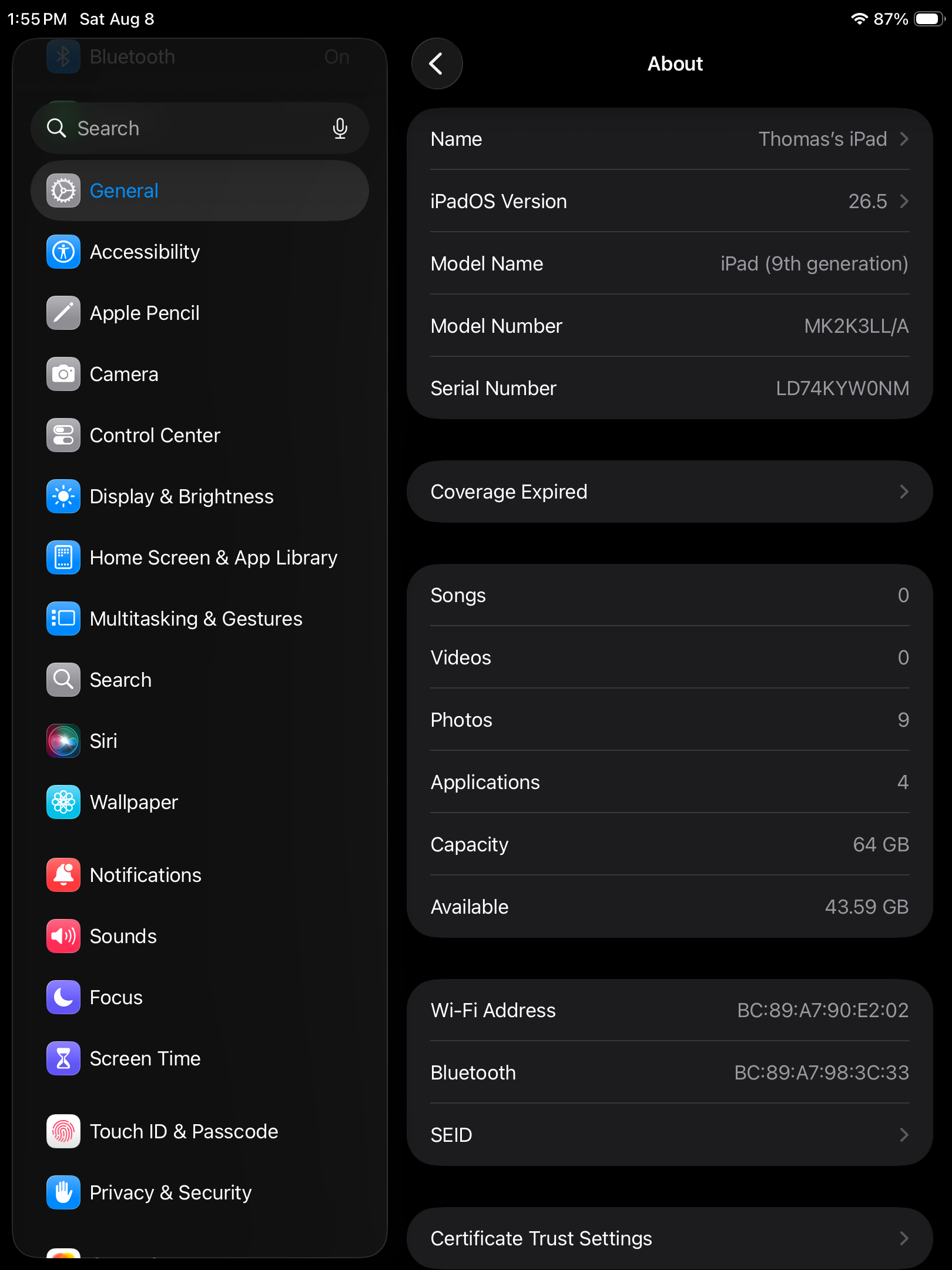Tap the Accessibility icon
Image resolution: width=952 pixels, height=1270 pixels.
[x=63, y=252]
